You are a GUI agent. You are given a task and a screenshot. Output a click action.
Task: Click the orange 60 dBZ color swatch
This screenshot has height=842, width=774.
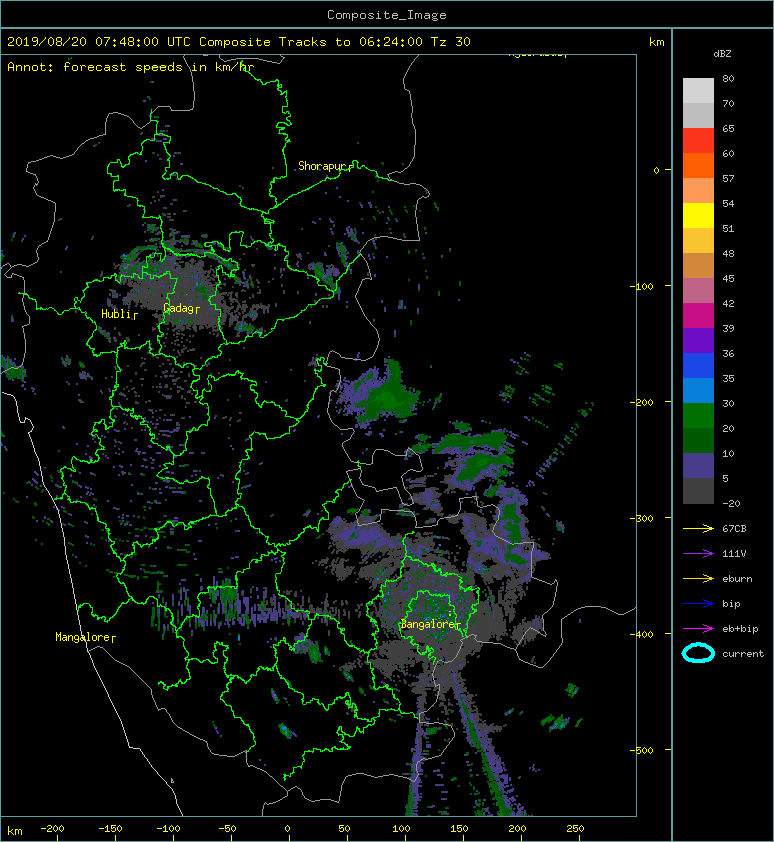pyautogui.click(x=698, y=166)
